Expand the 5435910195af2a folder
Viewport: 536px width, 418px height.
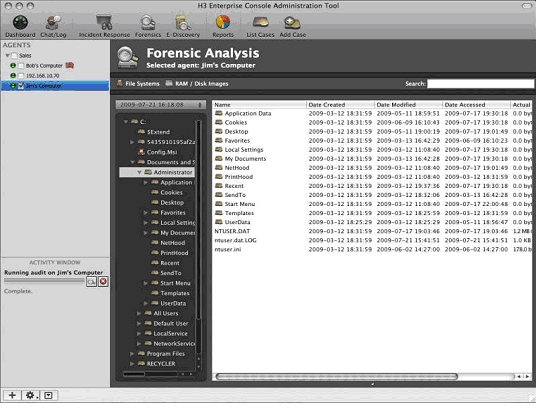[x=132, y=142]
